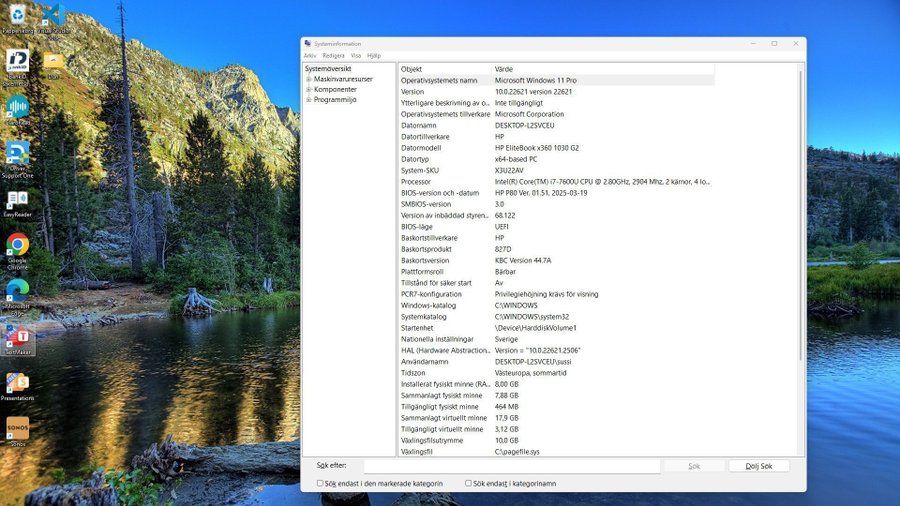This screenshot has width=900, height=506.
Task: Select the 'HP P80 Ver. 01.51, 2025-03-19' value
Action: coord(541,193)
